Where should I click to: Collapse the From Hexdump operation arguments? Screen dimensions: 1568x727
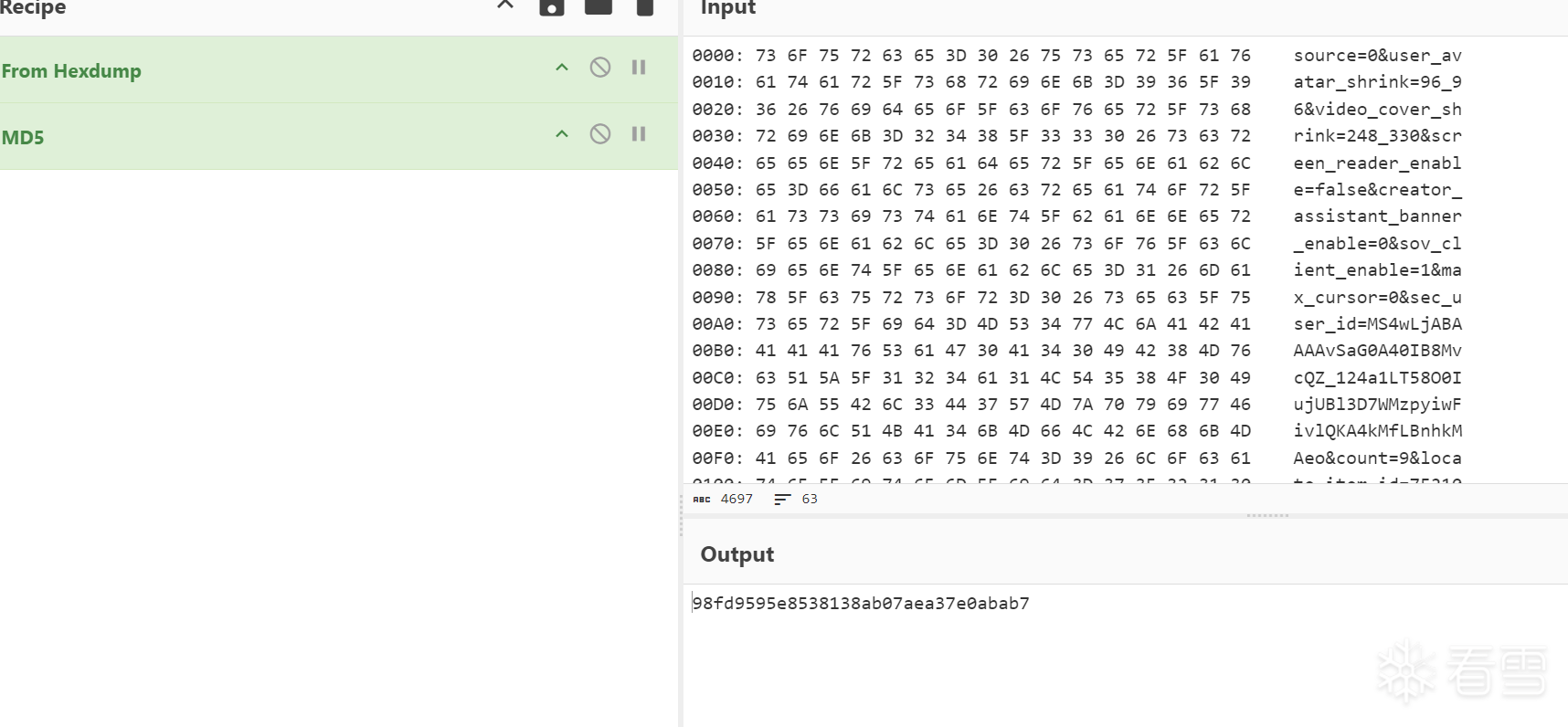[562, 68]
